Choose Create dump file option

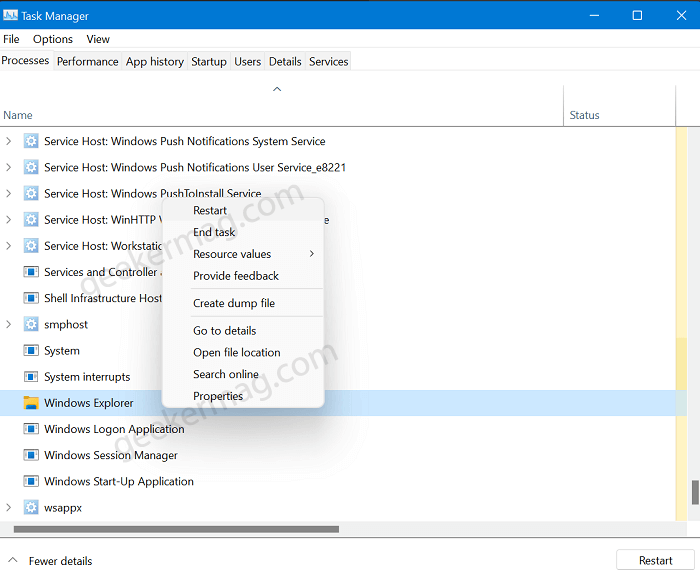pos(243,303)
